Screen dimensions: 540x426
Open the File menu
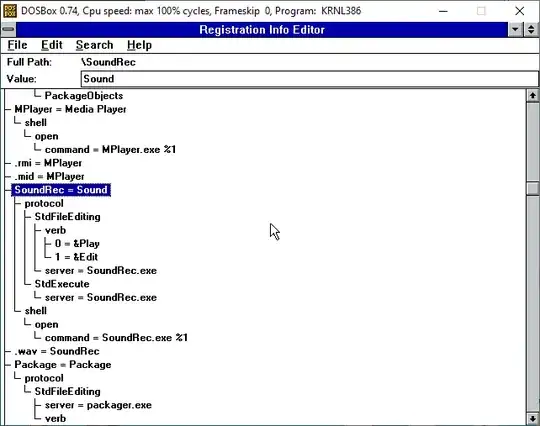point(17,45)
